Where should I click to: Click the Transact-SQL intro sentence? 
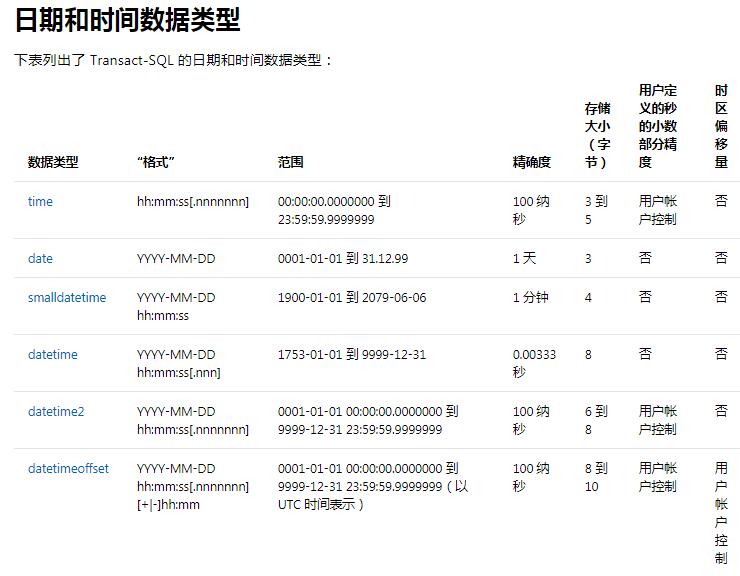[173, 60]
